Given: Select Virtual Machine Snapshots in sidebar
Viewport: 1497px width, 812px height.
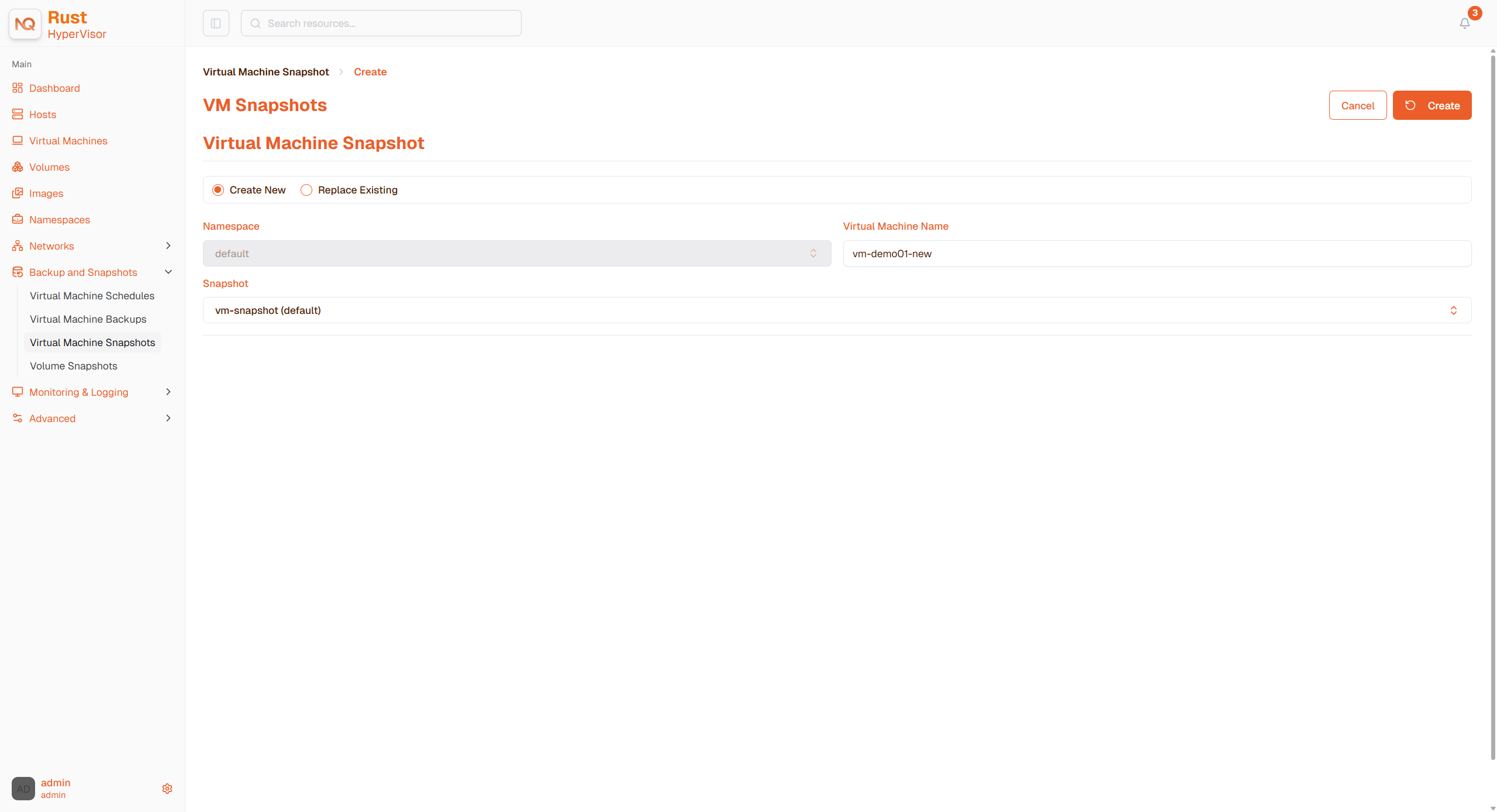Looking at the screenshot, I should (92, 343).
